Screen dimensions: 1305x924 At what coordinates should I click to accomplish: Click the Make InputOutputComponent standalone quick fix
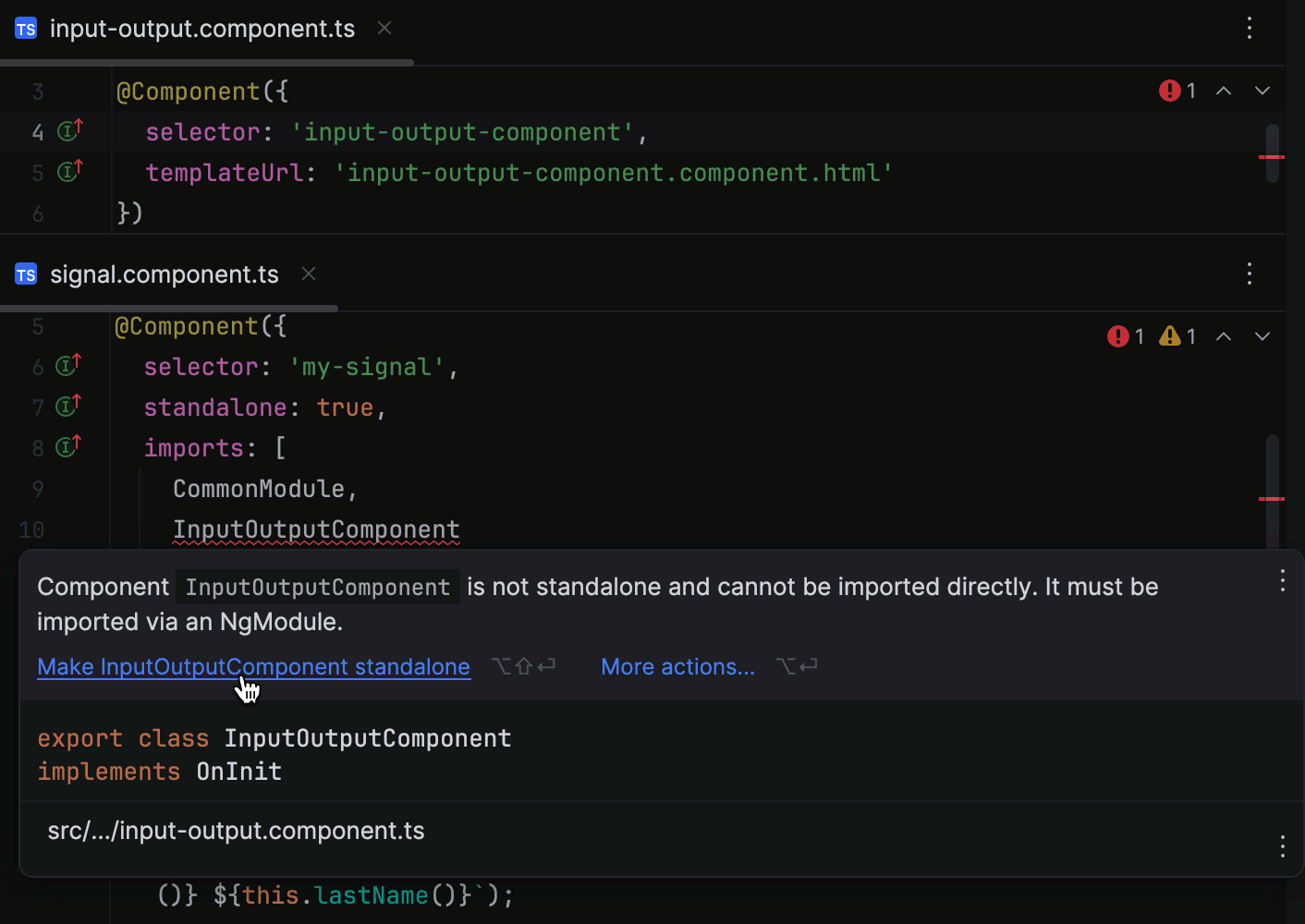click(253, 666)
